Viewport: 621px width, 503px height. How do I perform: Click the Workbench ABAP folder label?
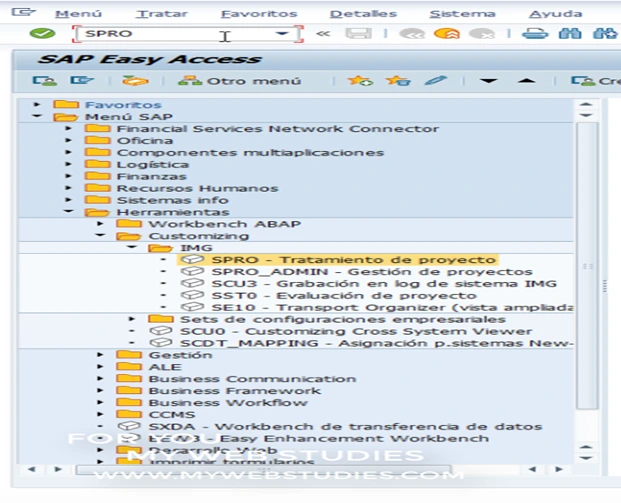point(225,224)
